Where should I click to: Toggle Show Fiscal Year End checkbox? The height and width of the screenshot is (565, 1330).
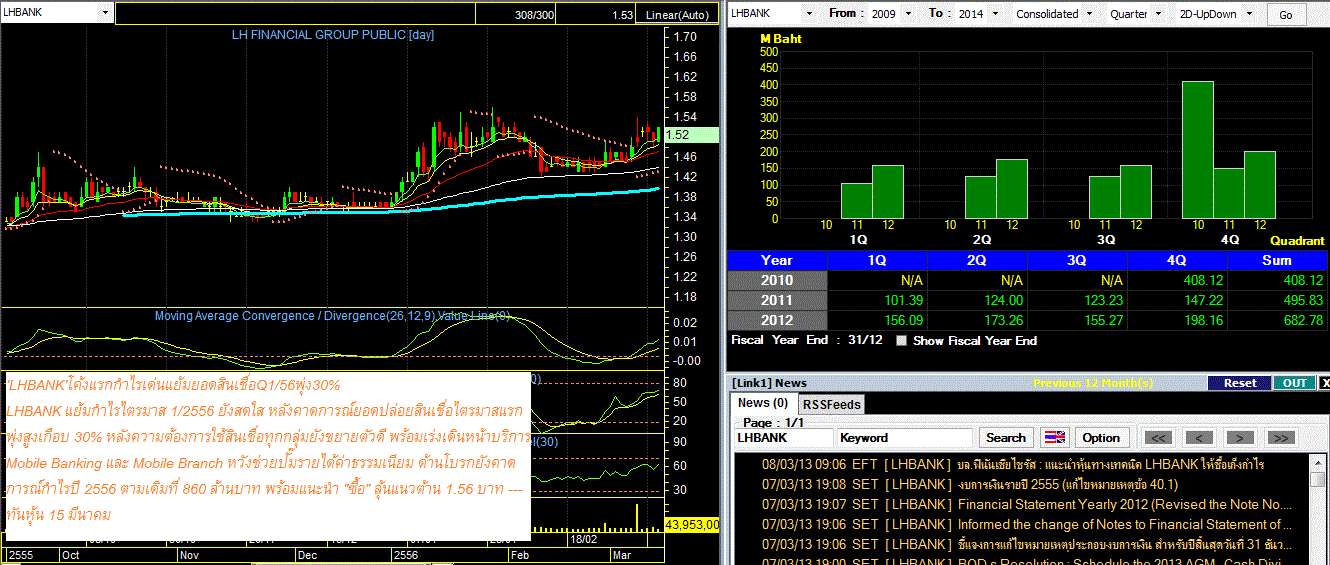(x=902, y=341)
